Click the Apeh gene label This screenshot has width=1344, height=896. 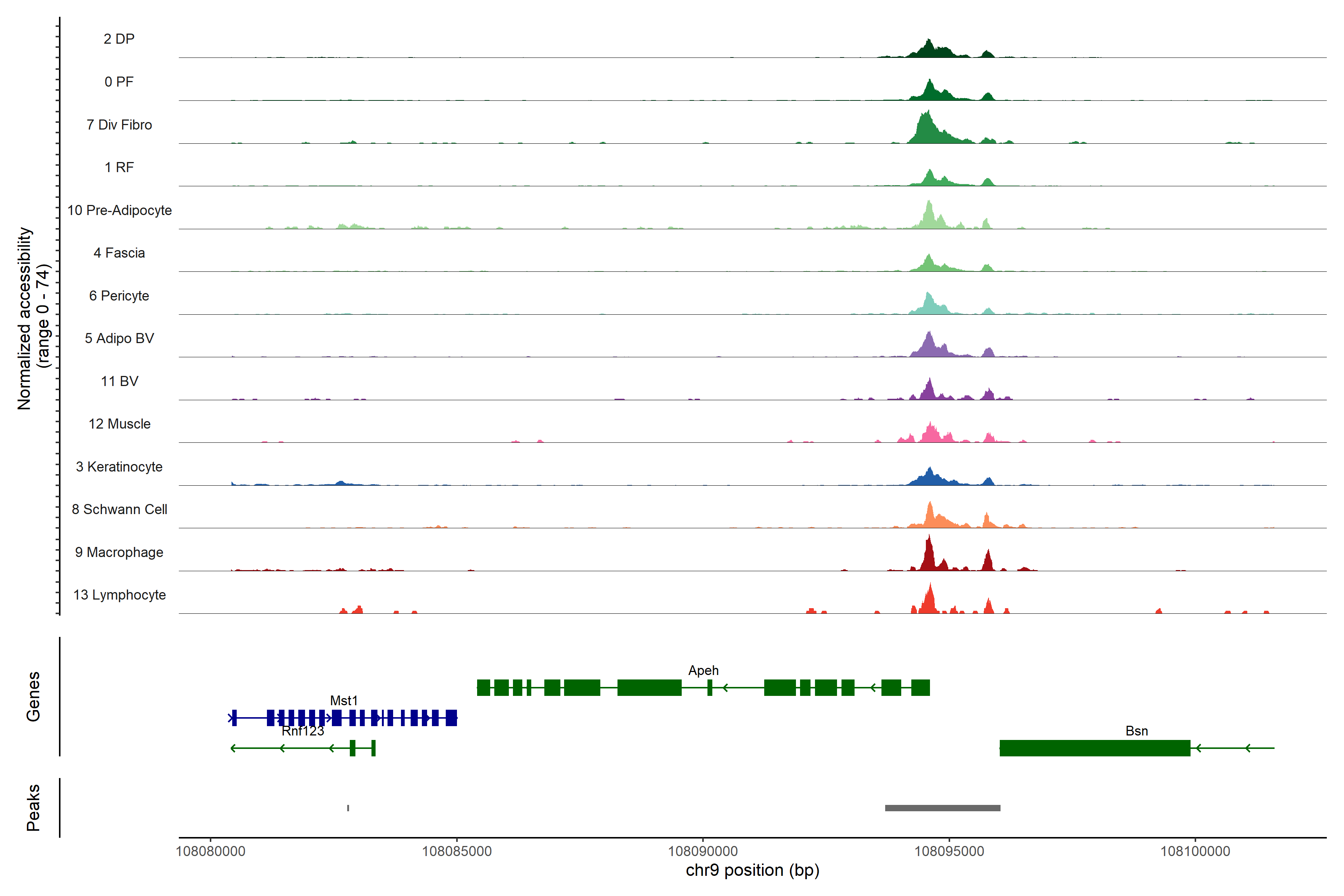tap(703, 670)
